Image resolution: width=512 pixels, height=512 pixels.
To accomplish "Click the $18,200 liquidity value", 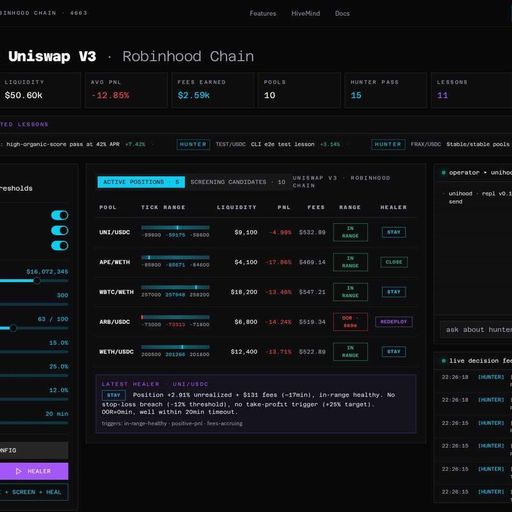I will 244,292.
